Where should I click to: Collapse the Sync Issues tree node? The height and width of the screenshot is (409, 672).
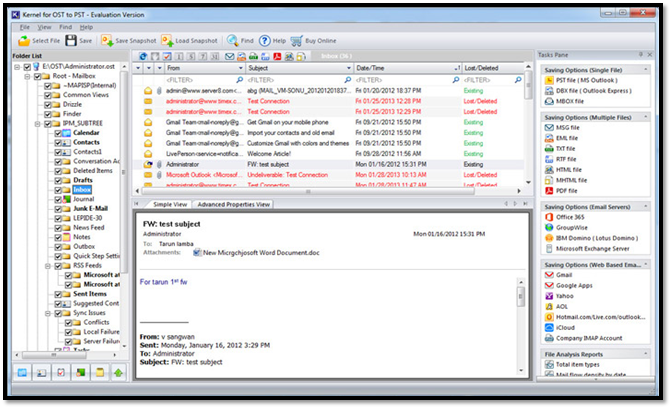48,313
